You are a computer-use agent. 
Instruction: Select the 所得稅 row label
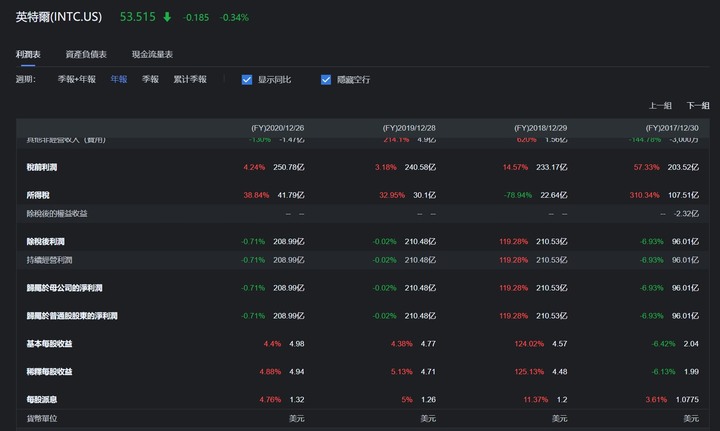pyautogui.click(x=38, y=195)
